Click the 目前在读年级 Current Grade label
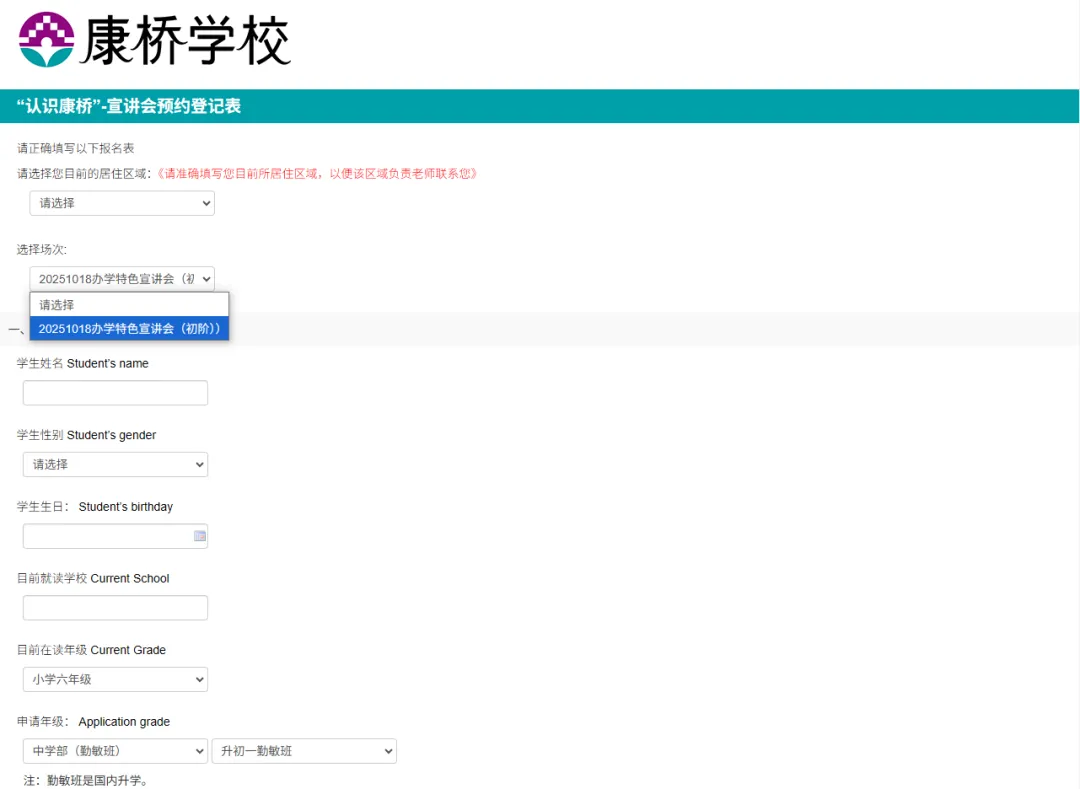The image size is (1080, 789). point(91,650)
